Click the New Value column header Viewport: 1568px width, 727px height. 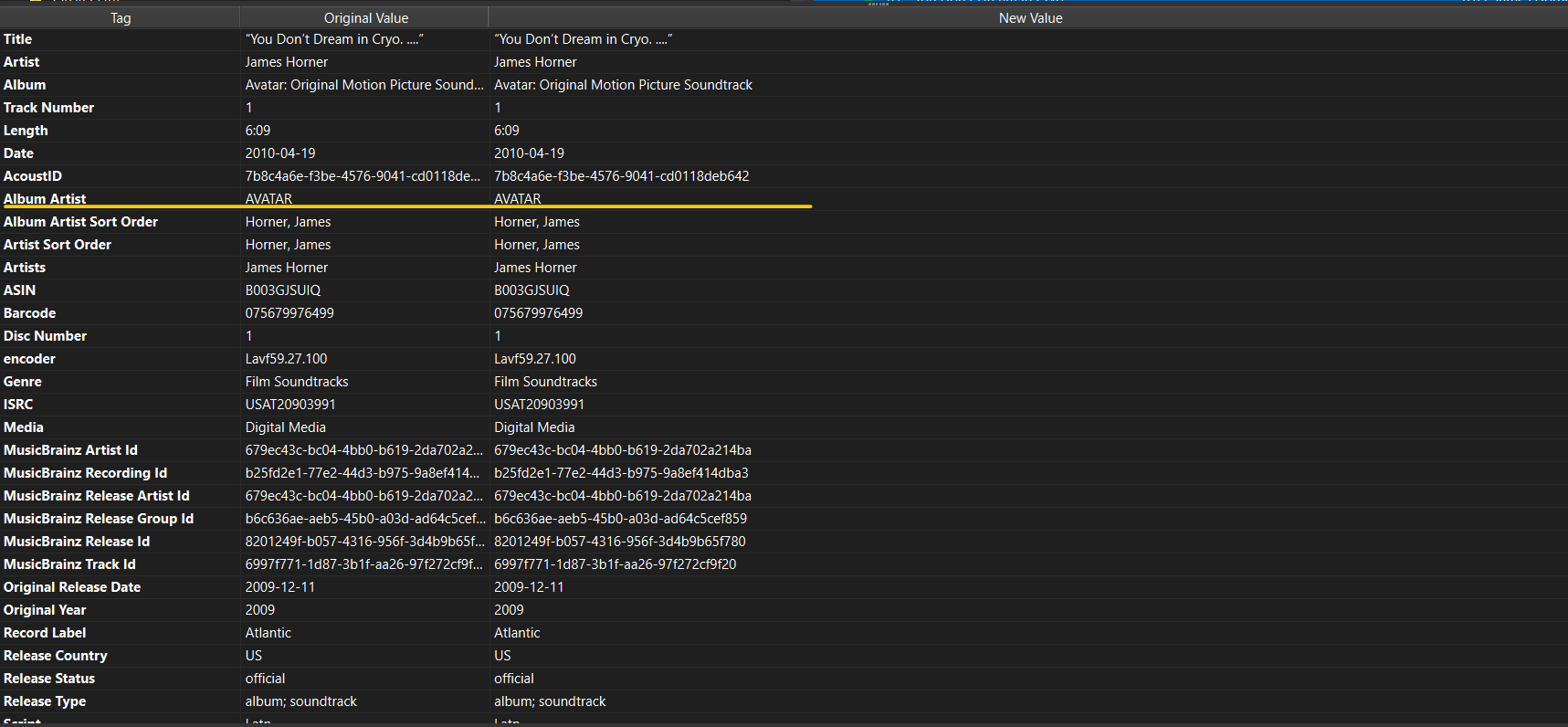1029,18
